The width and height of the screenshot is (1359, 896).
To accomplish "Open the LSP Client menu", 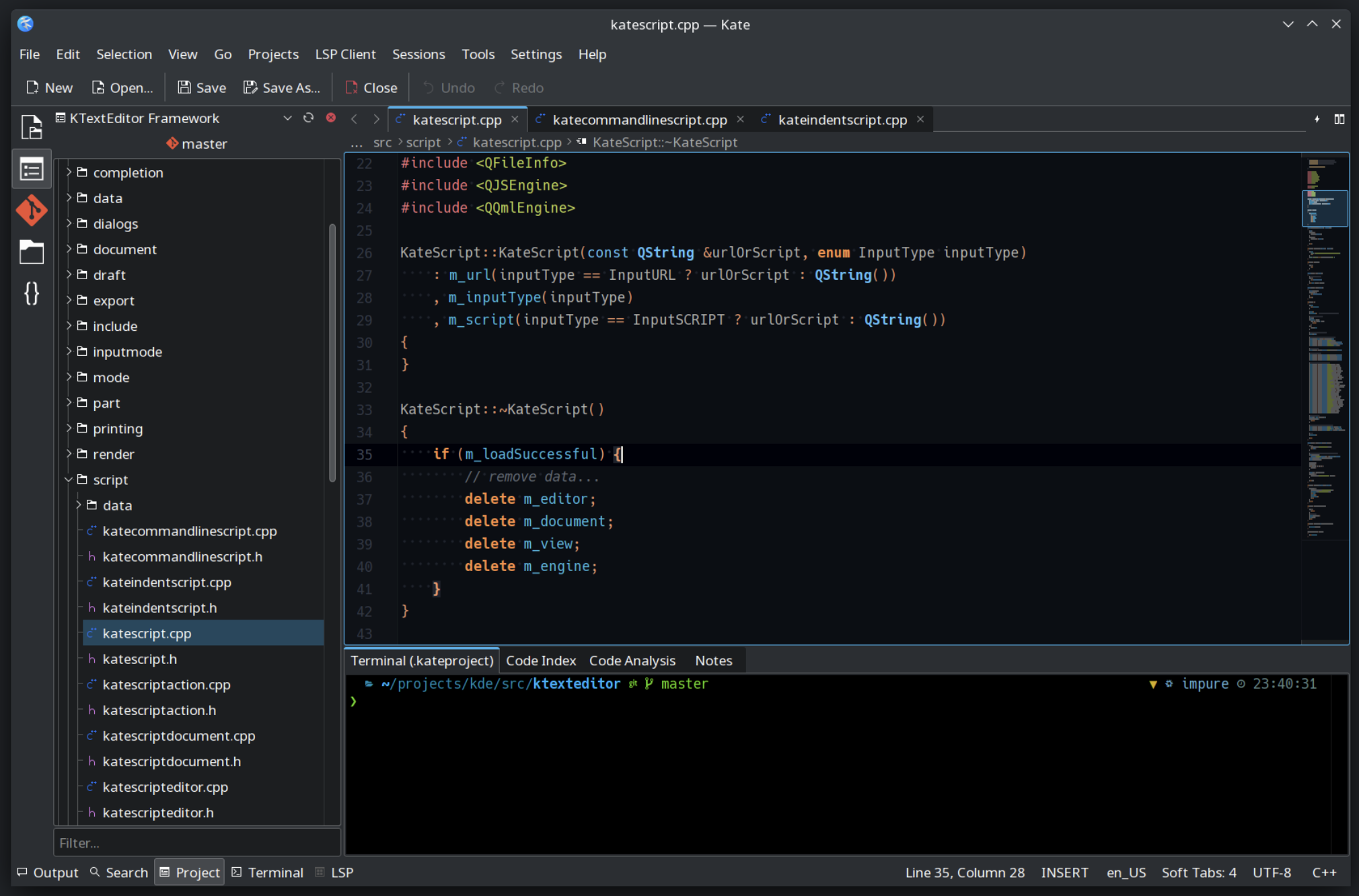I will point(345,54).
